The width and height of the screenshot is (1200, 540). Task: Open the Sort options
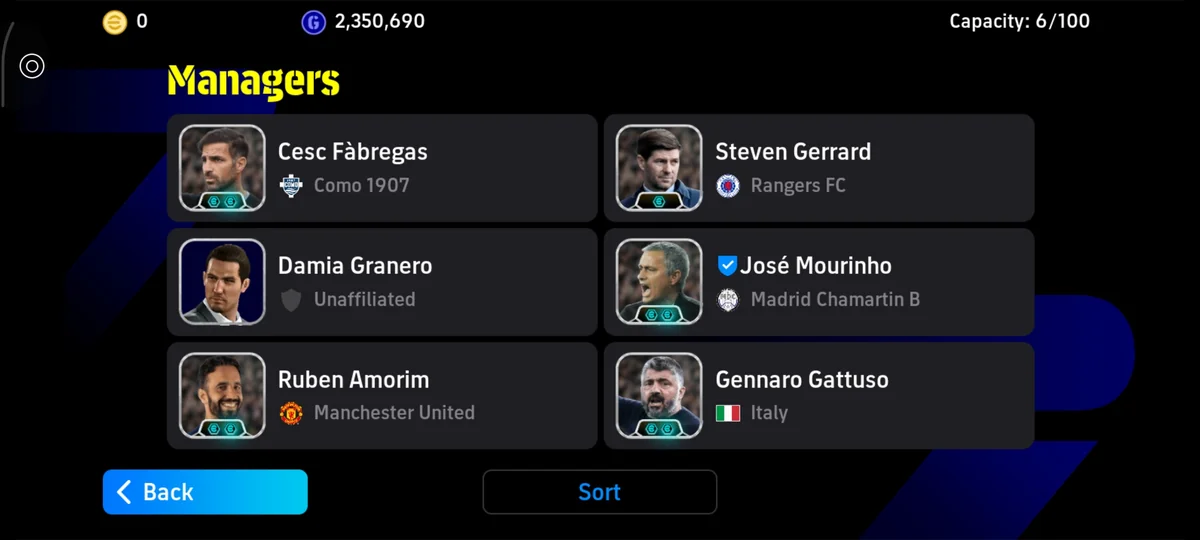599,492
